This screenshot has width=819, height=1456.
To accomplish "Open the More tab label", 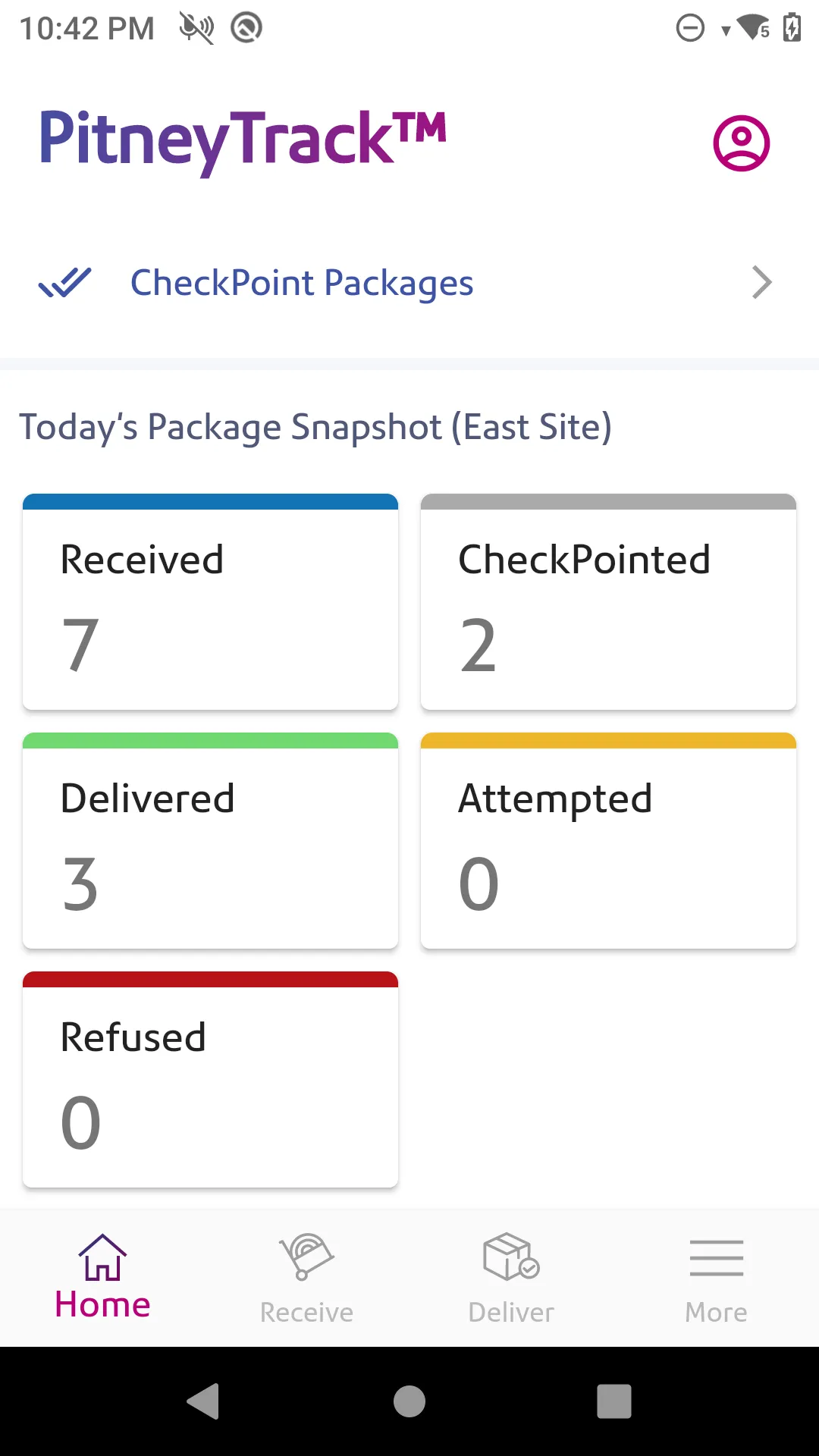I will pos(716,1312).
